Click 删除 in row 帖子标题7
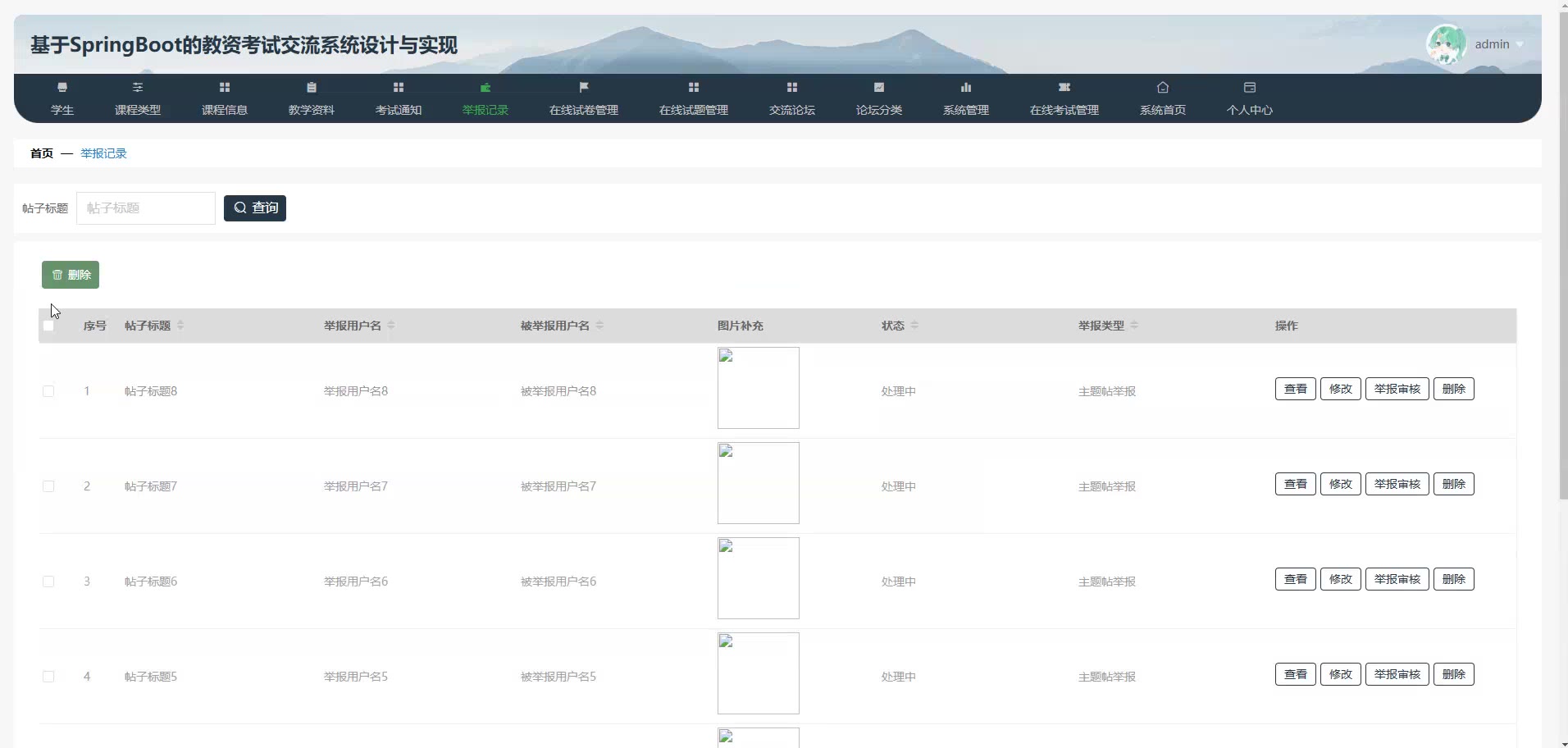Screen dimensions: 1568x748 click(x=1454, y=484)
